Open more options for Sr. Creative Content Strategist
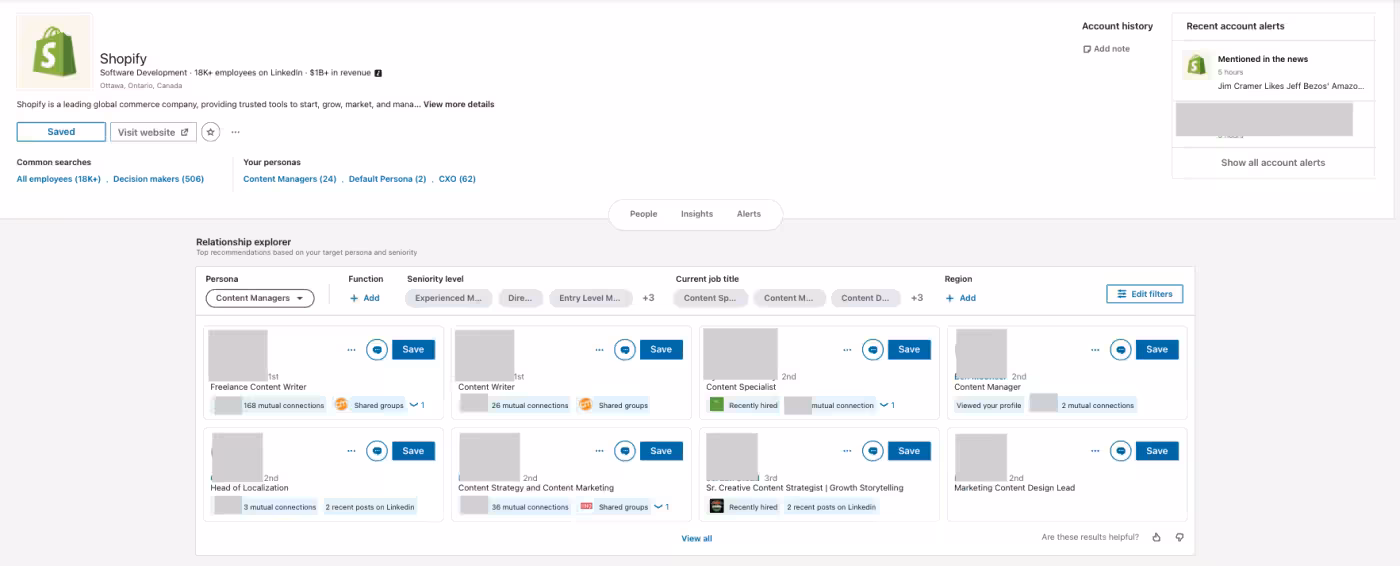Screen dimensions: 1400x566 pos(847,451)
